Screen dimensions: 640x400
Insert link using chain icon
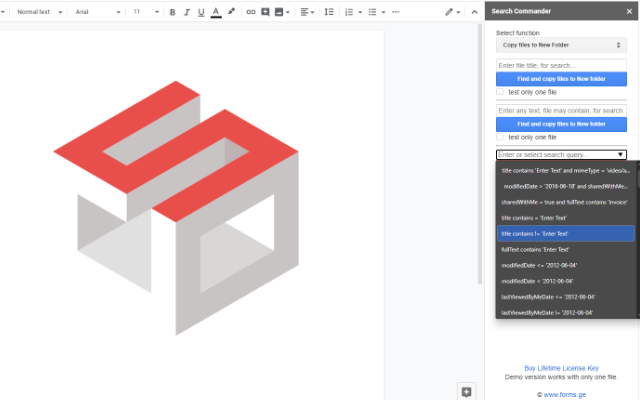(x=251, y=12)
